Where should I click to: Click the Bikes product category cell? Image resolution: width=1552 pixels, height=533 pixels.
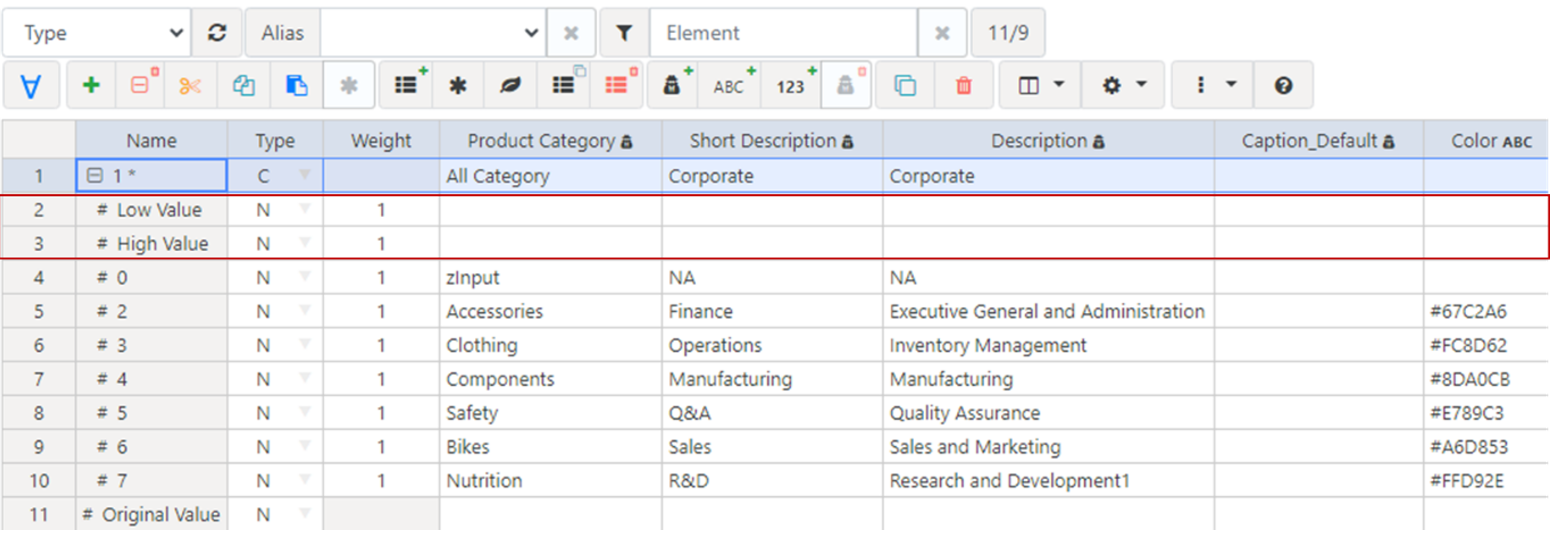[550, 447]
